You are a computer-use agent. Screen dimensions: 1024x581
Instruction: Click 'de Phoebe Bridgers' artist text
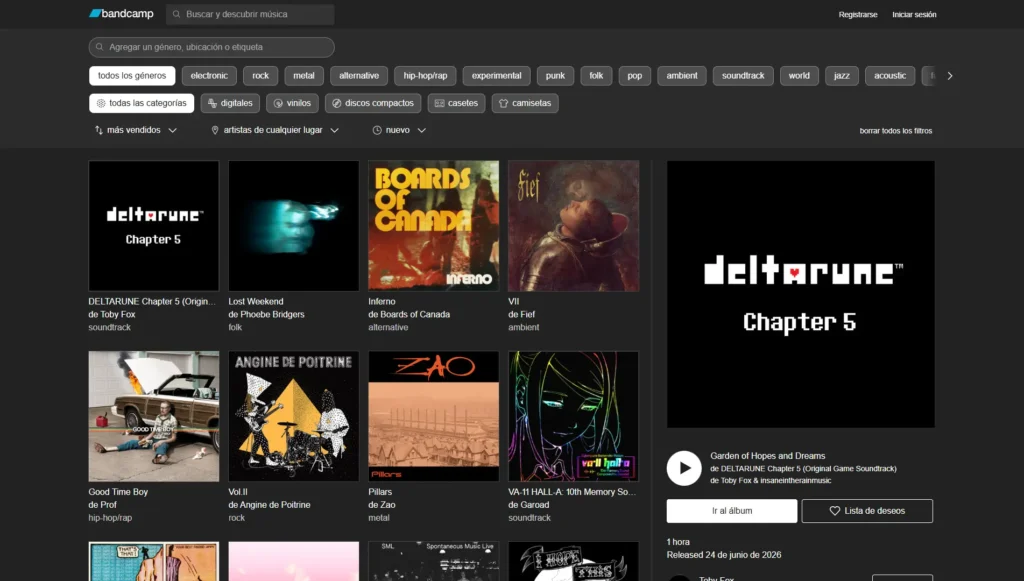click(x=266, y=314)
